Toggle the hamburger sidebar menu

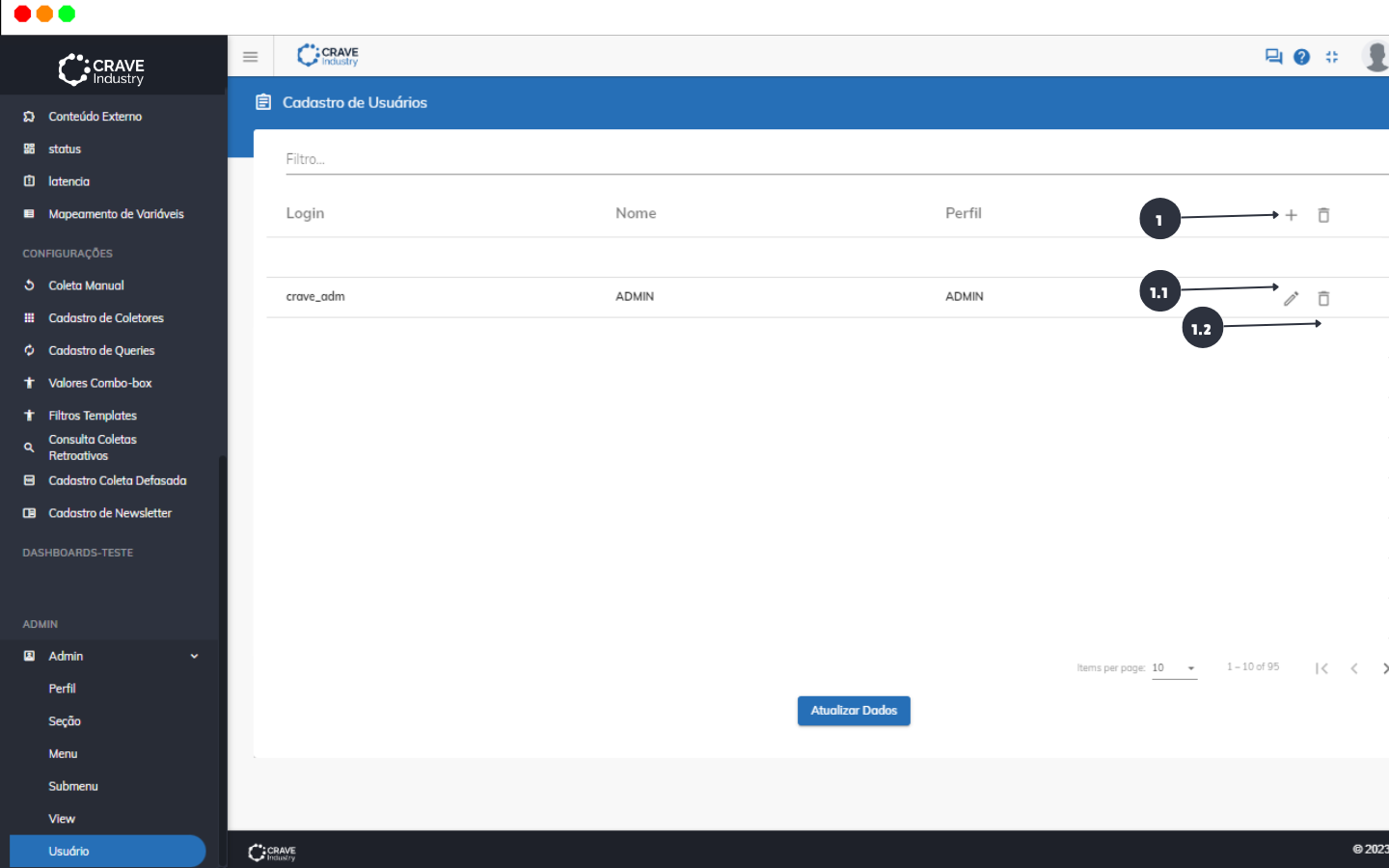[x=250, y=57]
